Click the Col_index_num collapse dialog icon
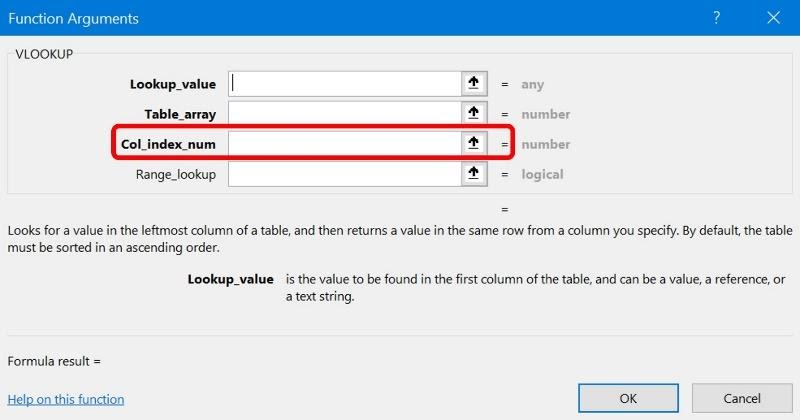 coord(474,144)
